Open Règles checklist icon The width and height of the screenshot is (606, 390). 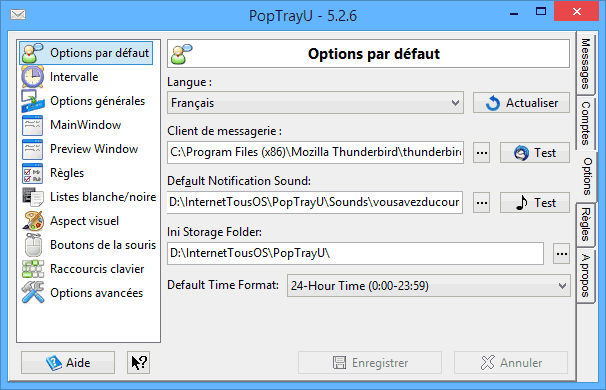(x=32, y=173)
